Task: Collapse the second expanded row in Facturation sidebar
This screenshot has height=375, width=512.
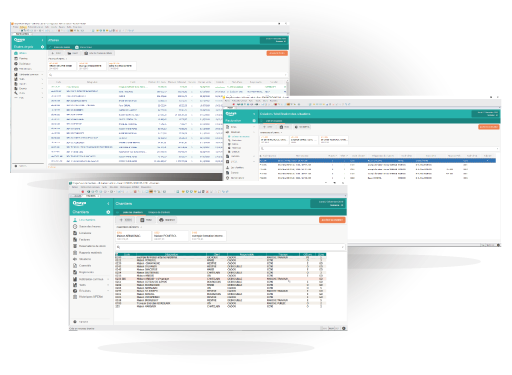Action: pyautogui.click(x=254, y=132)
